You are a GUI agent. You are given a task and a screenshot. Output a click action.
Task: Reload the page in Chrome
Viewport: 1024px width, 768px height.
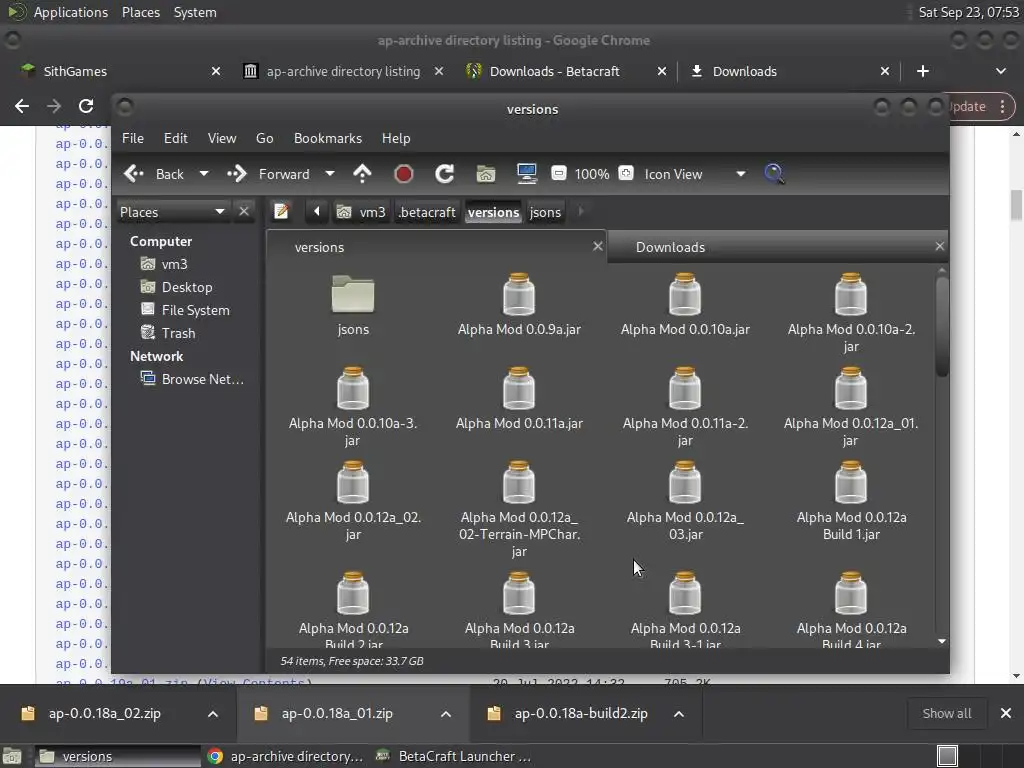pyautogui.click(x=86, y=106)
